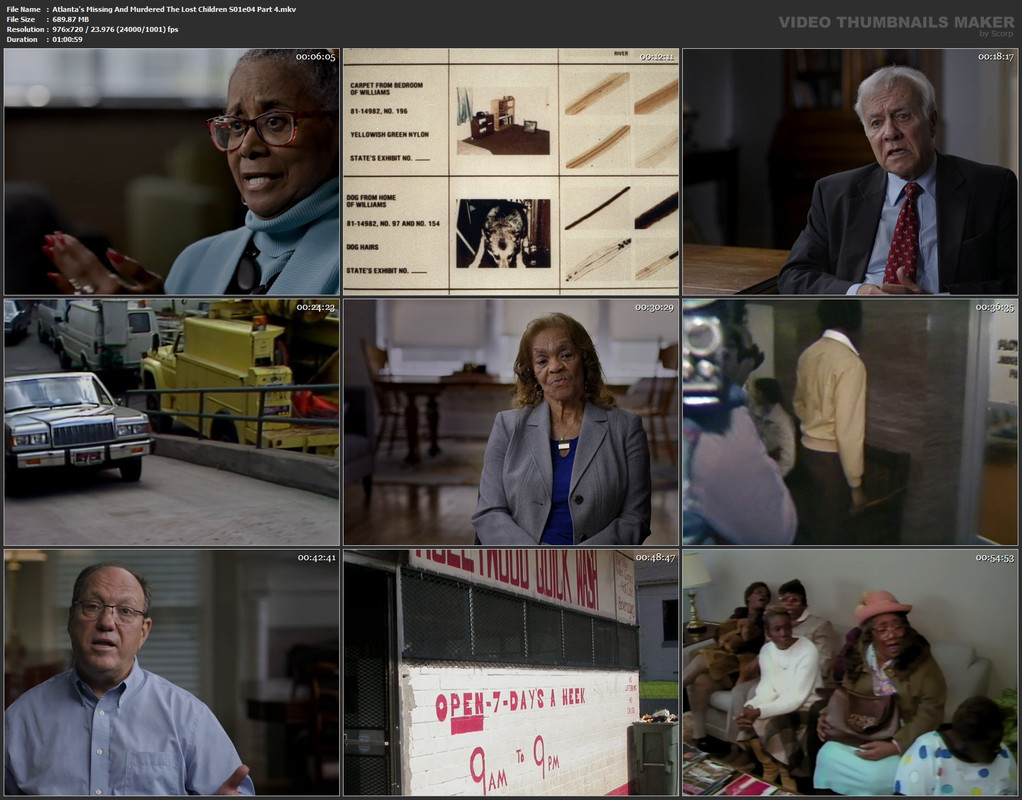
Task: Select the carpet fiber exhibit thumbnail 00:12:11
Action: click(x=511, y=172)
